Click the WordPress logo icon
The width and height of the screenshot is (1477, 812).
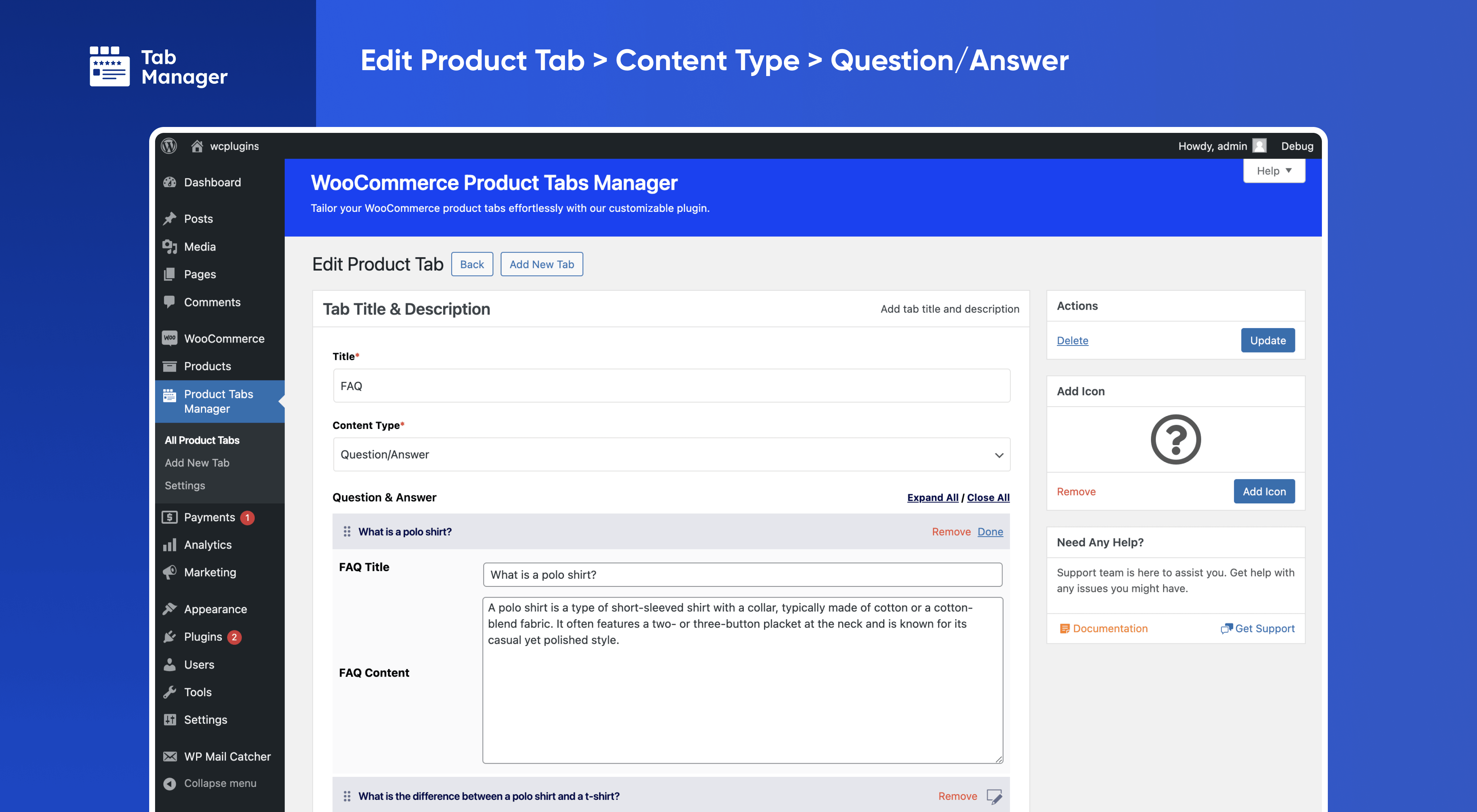(169, 146)
